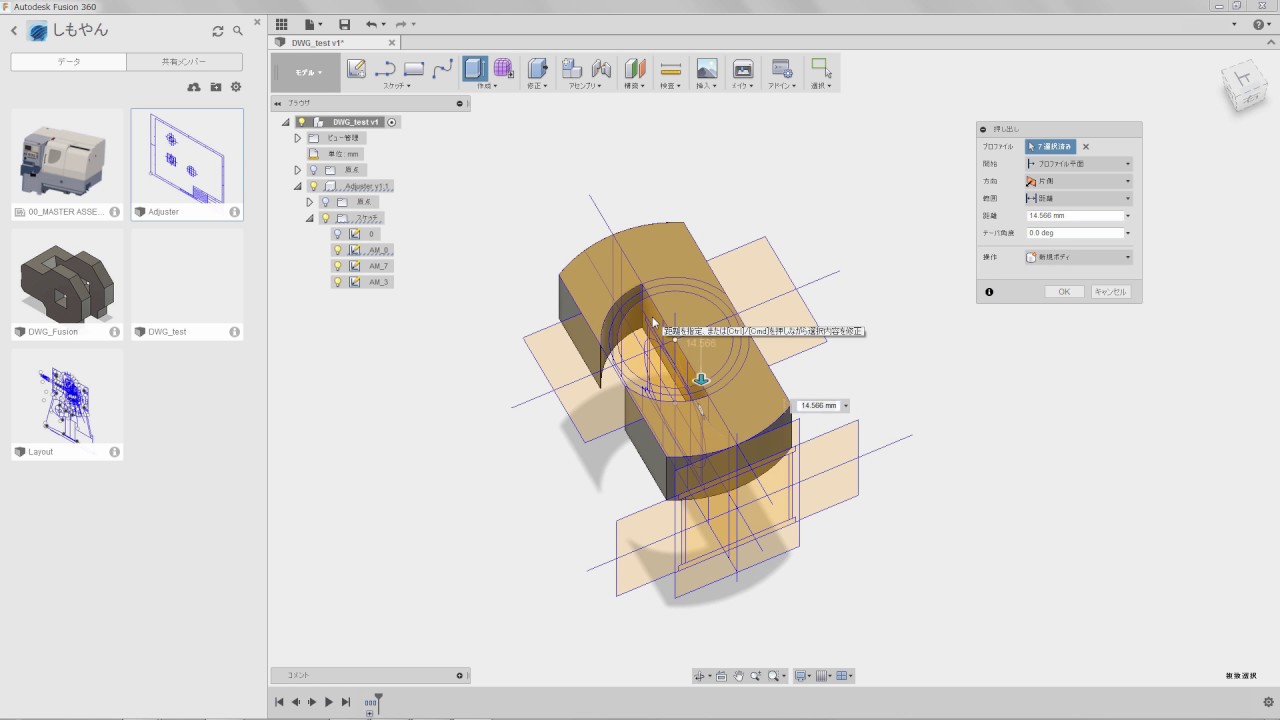The image size is (1280, 720).
Task: Select the sketch Spline tool
Action: point(443,68)
